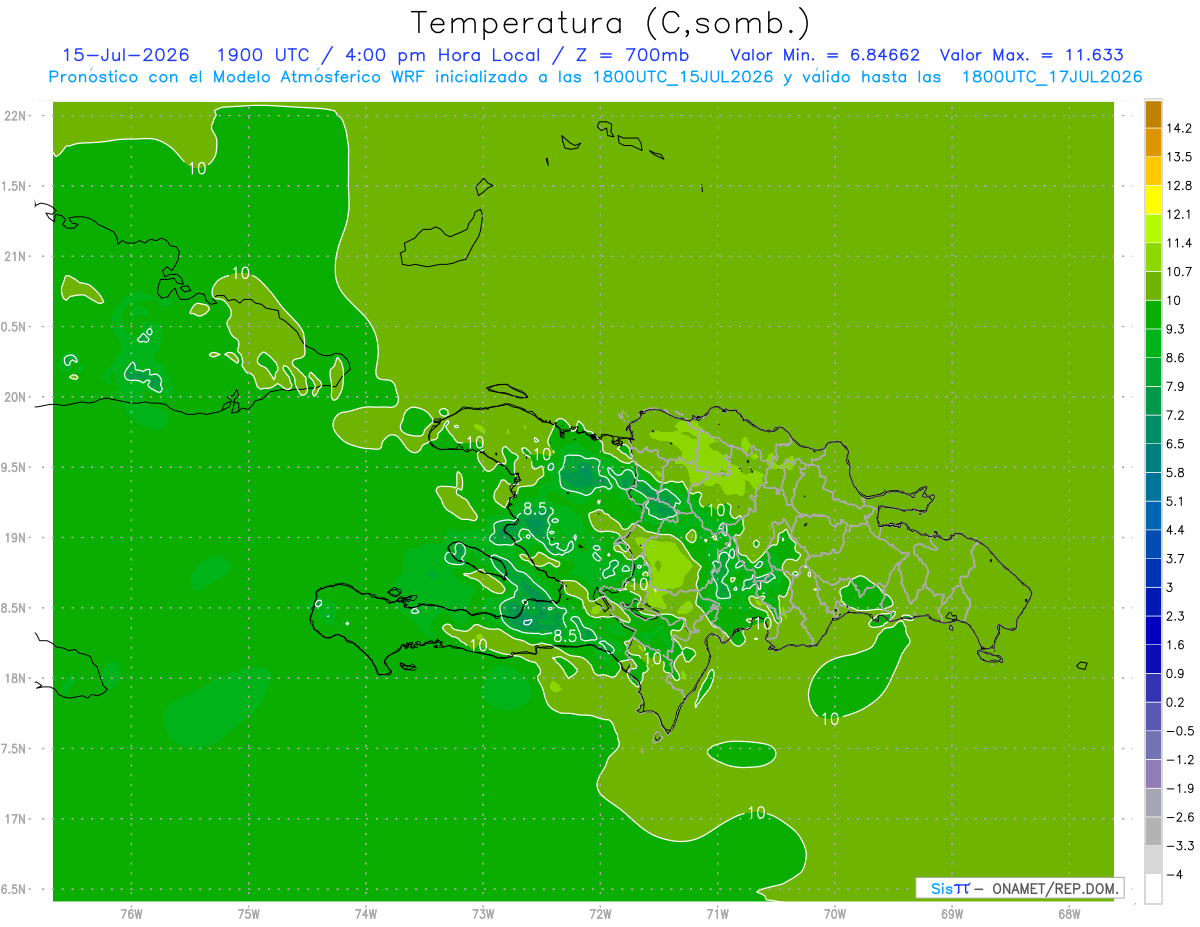Pick the gray swatch between -3.3 and -2.6

[x=1153, y=831]
